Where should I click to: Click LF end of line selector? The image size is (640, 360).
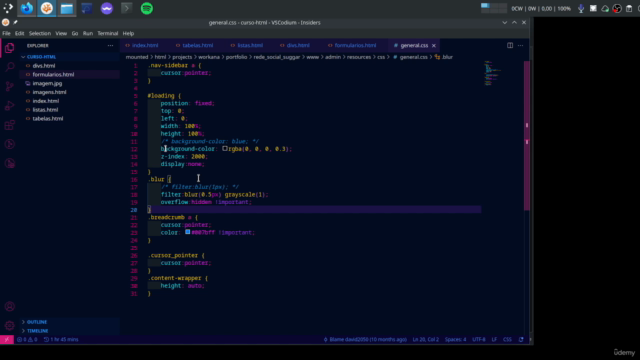pos(494,340)
